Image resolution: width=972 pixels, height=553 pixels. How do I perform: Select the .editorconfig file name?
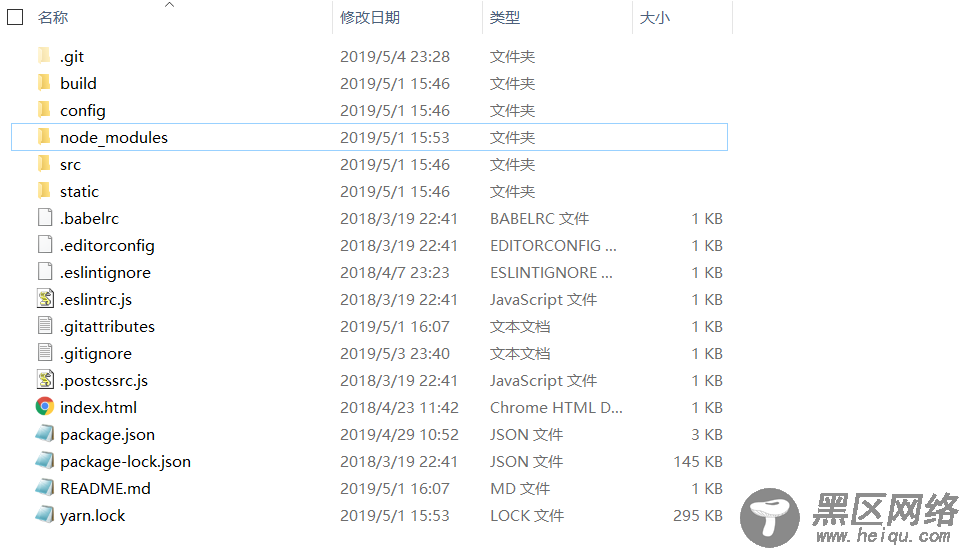tap(107, 246)
